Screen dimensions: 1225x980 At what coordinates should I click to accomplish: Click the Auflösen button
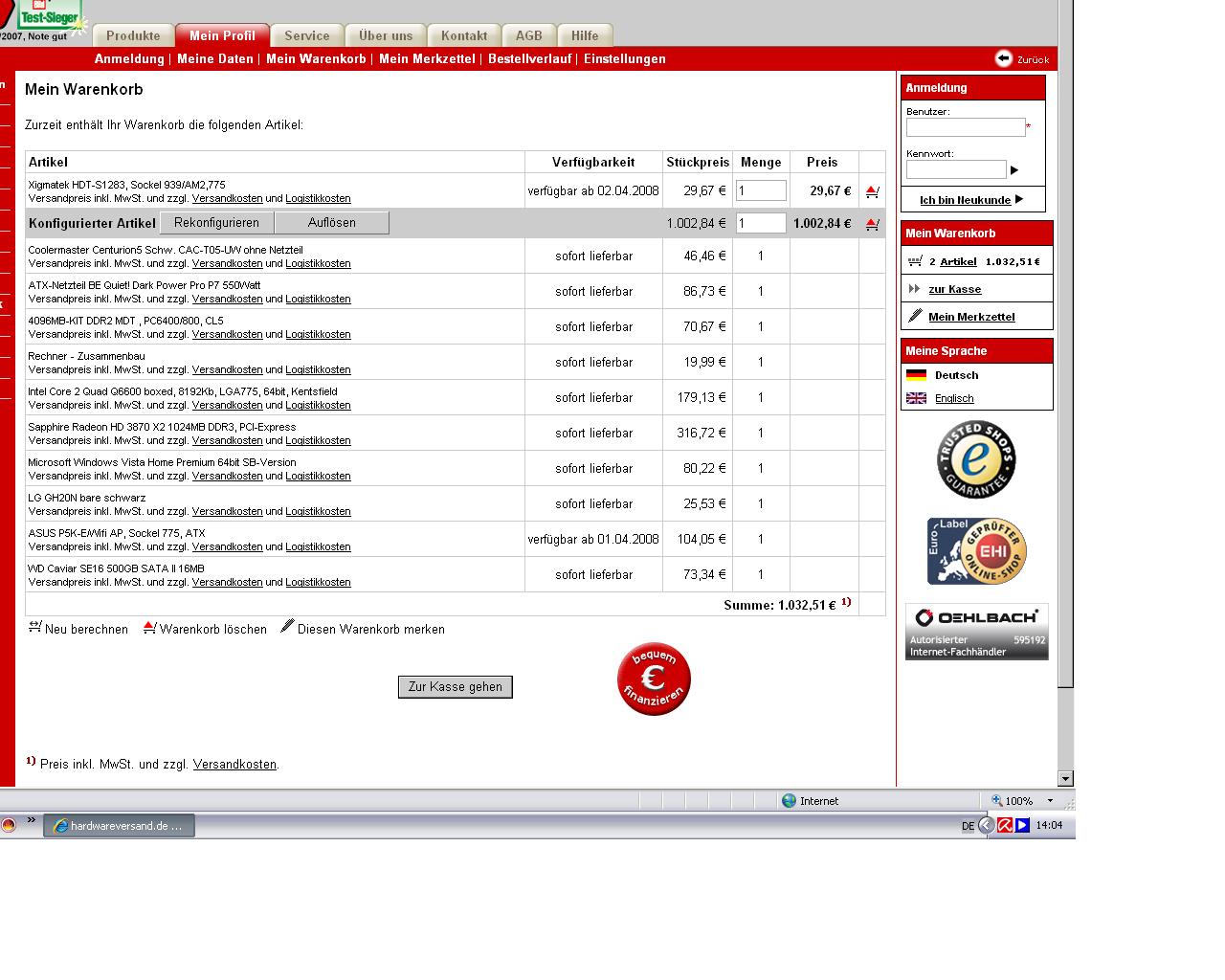click(x=332, y=223)
